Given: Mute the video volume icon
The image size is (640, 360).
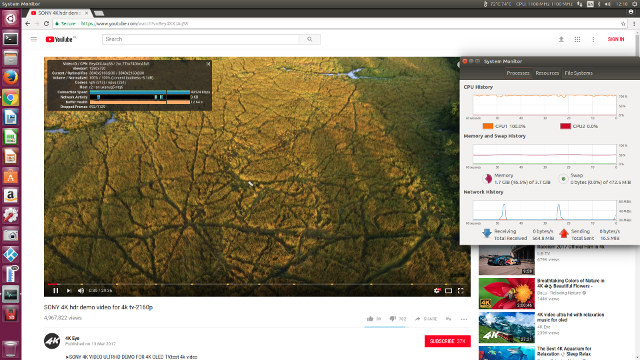Looking at the screenshot, I should click(81, 291).
